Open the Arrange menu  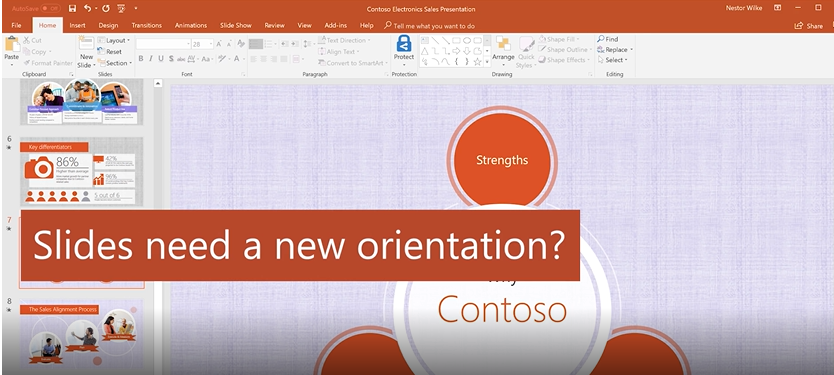pos(503,51)
